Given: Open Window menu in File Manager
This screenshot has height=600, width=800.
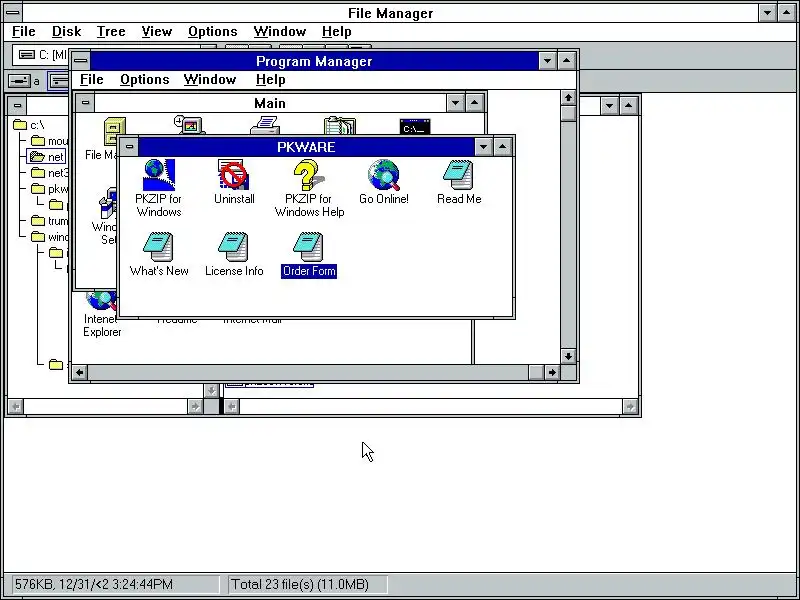Looking at the screenshot, I should pyautogui.click(x=280, y=32).
